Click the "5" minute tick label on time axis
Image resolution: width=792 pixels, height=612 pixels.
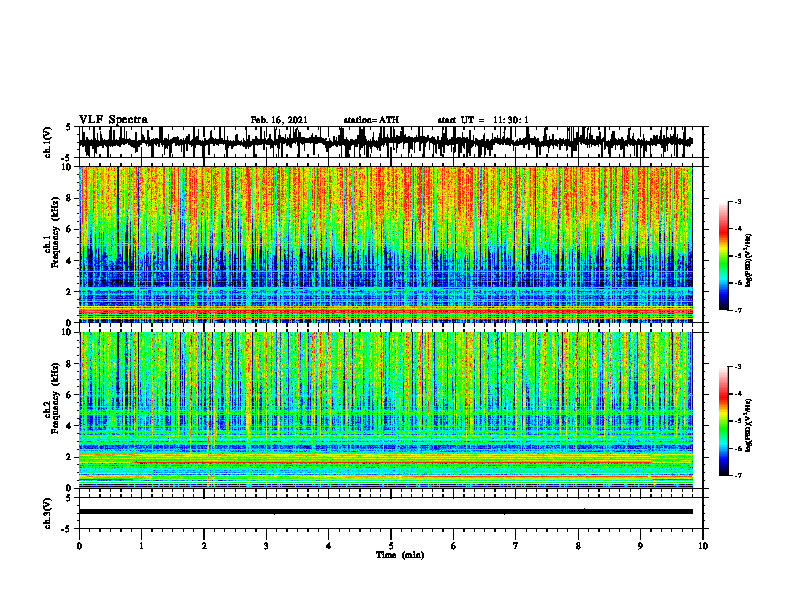391,546
